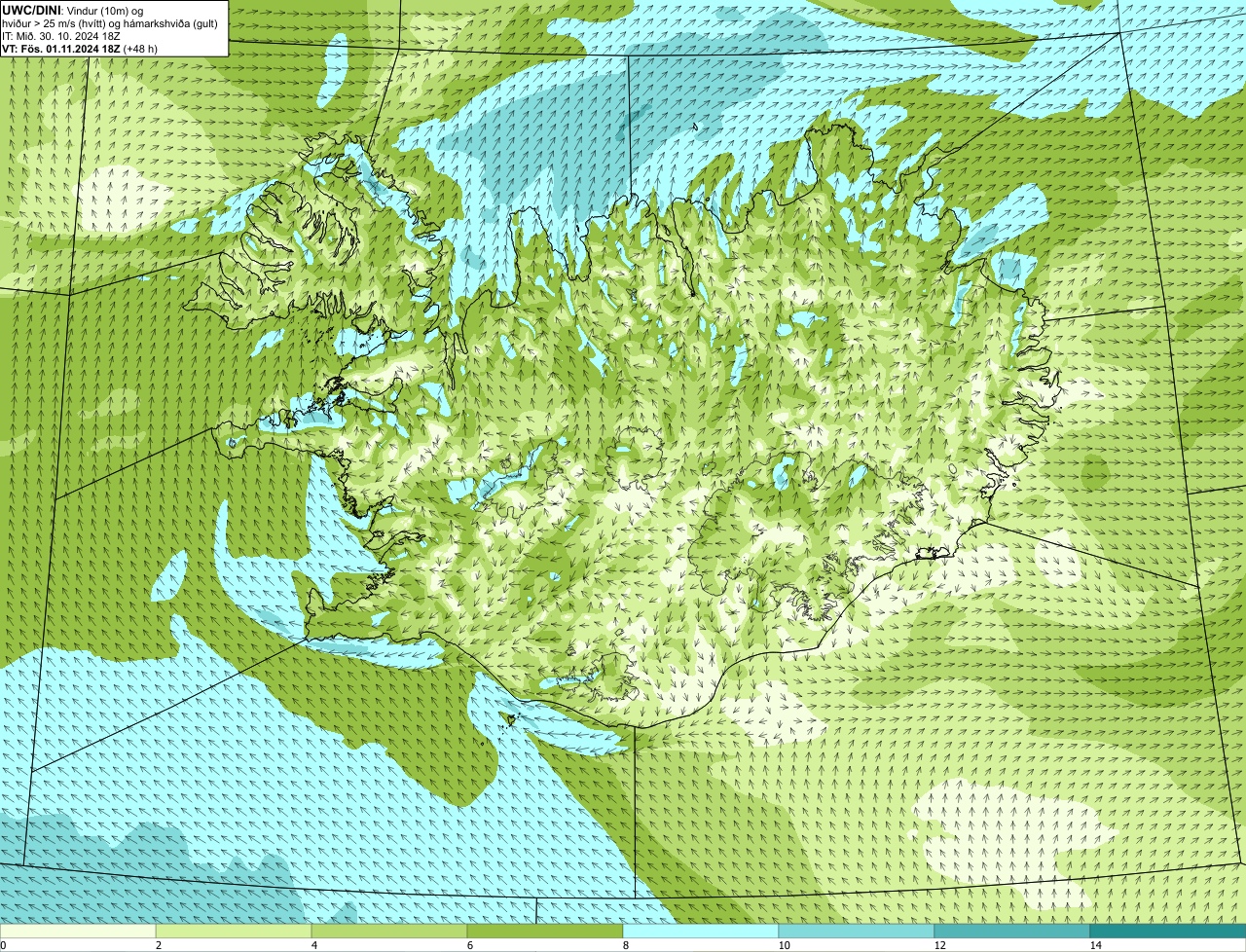Click the "6" scale label
Screen dimensions: 1246x952
click(x=469, y=945)
